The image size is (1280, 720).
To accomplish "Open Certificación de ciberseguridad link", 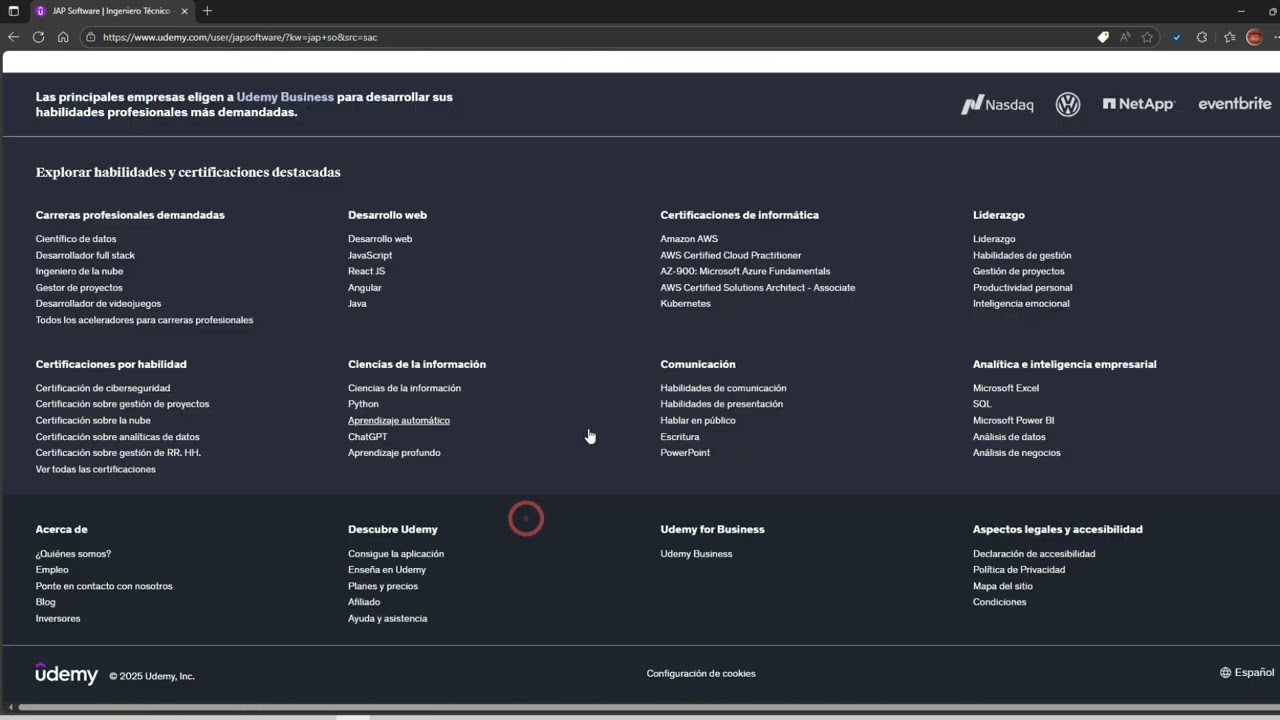I will [x=103, y=388].
